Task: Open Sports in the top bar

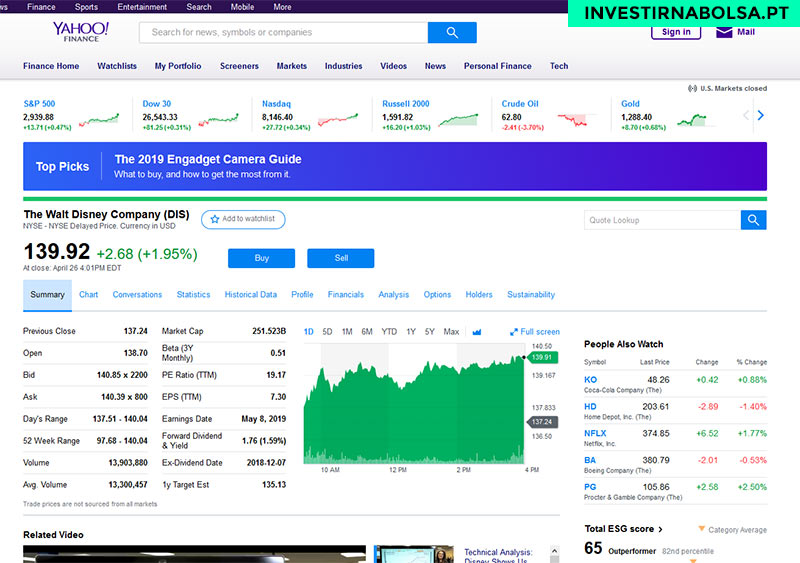Action: [x=86, y=7]
